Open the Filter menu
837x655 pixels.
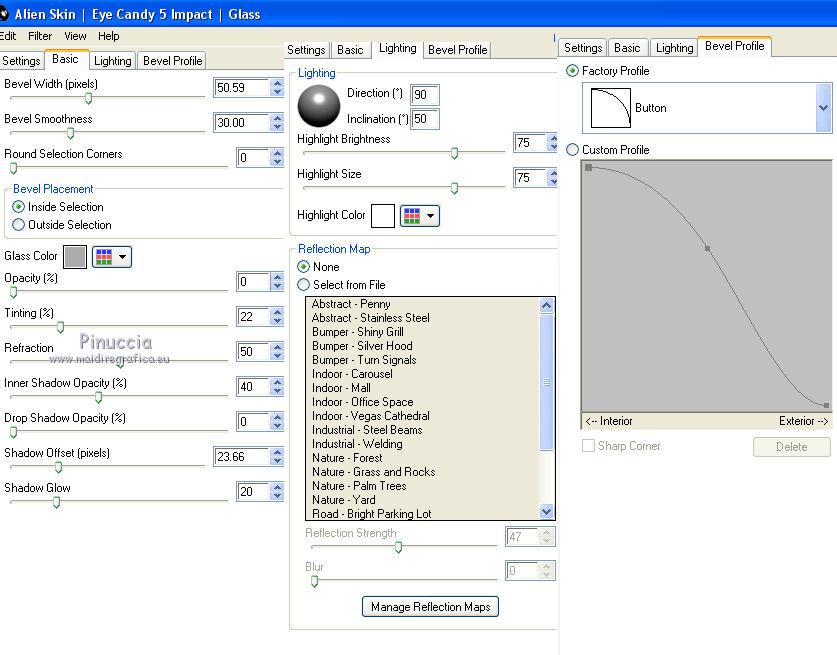[x=40, y=36]
